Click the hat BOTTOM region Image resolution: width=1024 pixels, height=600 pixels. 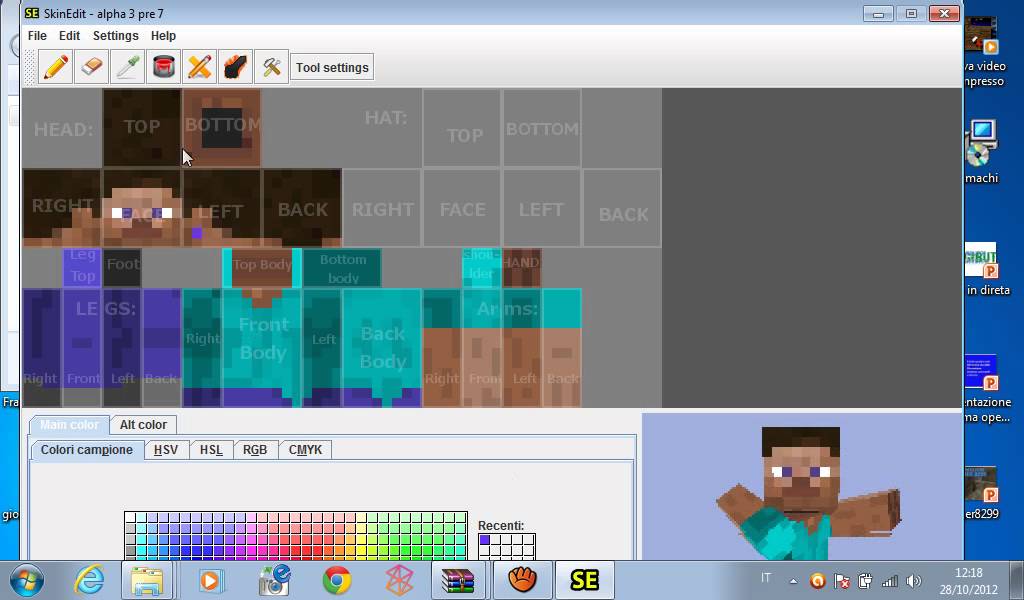click(x=542, y=128)
